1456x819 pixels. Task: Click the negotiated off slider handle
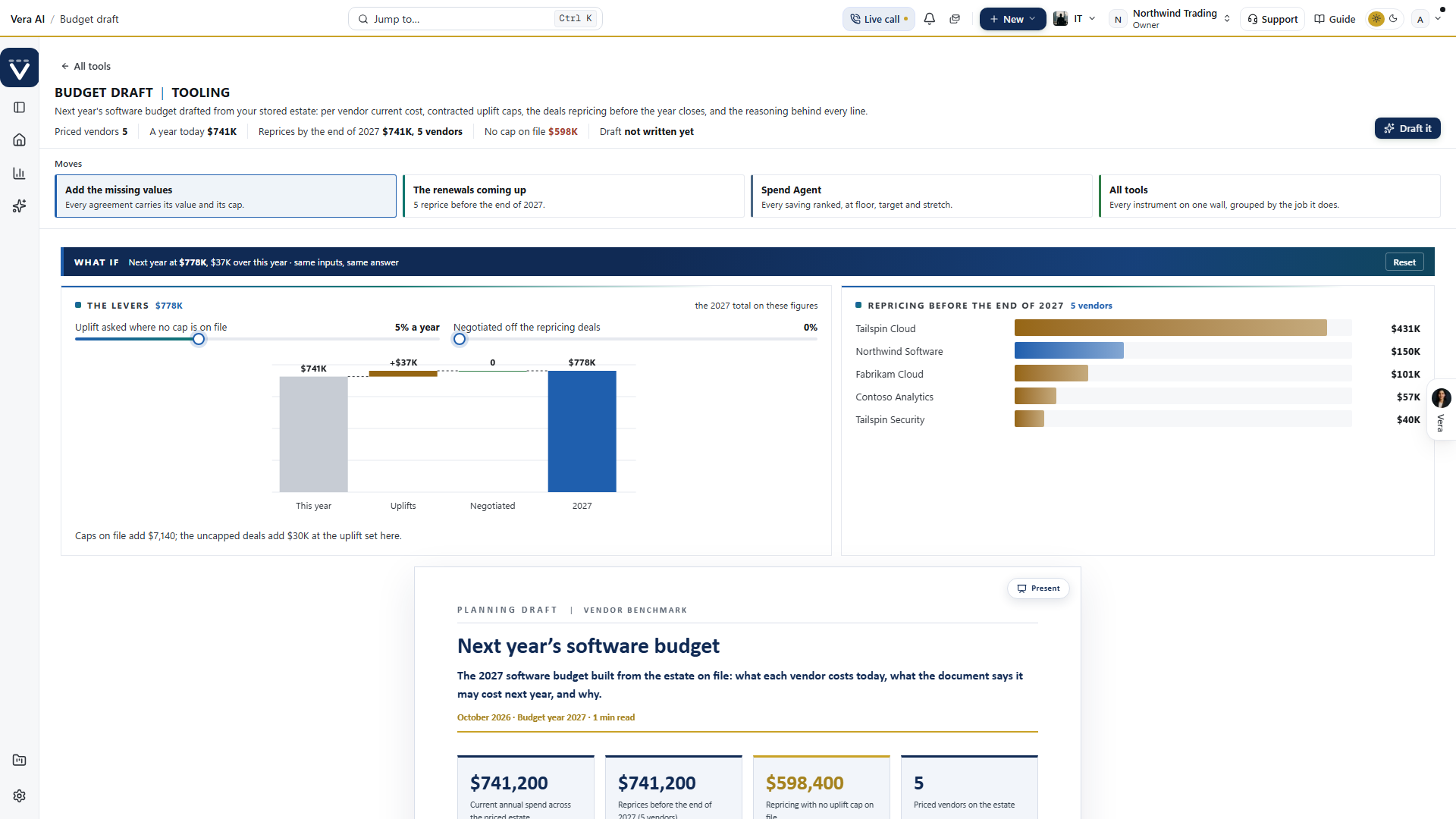[460, 340]
